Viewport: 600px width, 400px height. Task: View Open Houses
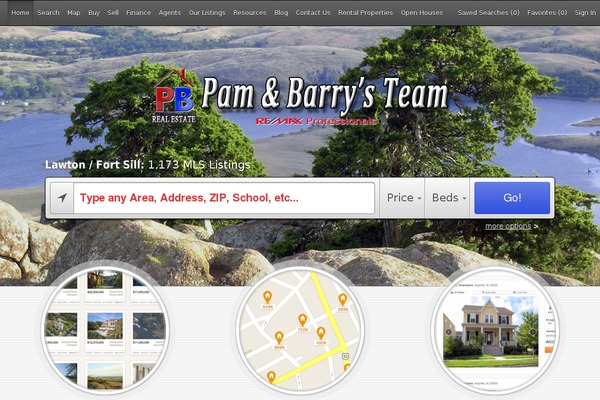pos(422,13)
